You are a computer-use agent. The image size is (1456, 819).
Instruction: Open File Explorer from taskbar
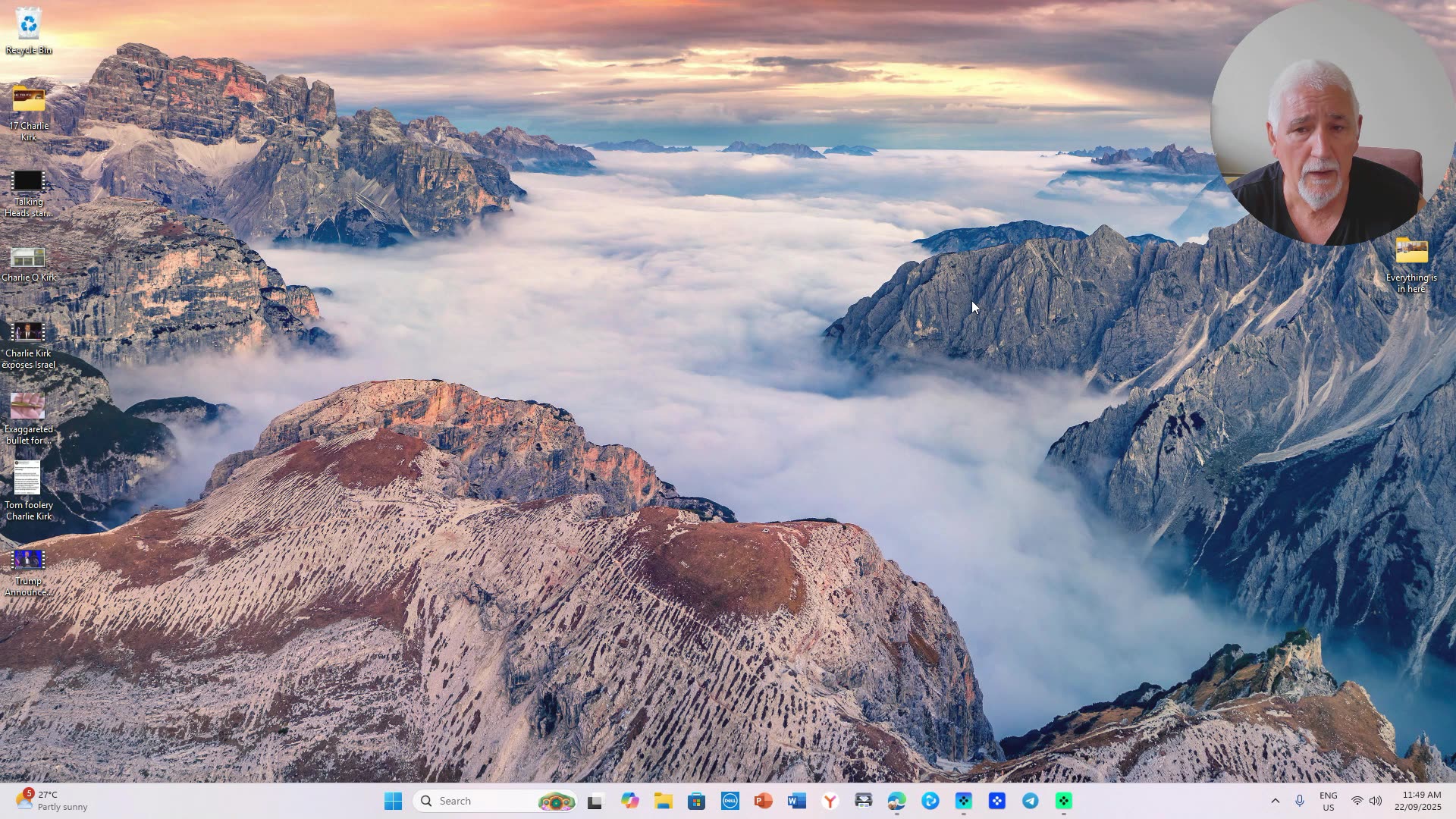[x=664, y=801]
